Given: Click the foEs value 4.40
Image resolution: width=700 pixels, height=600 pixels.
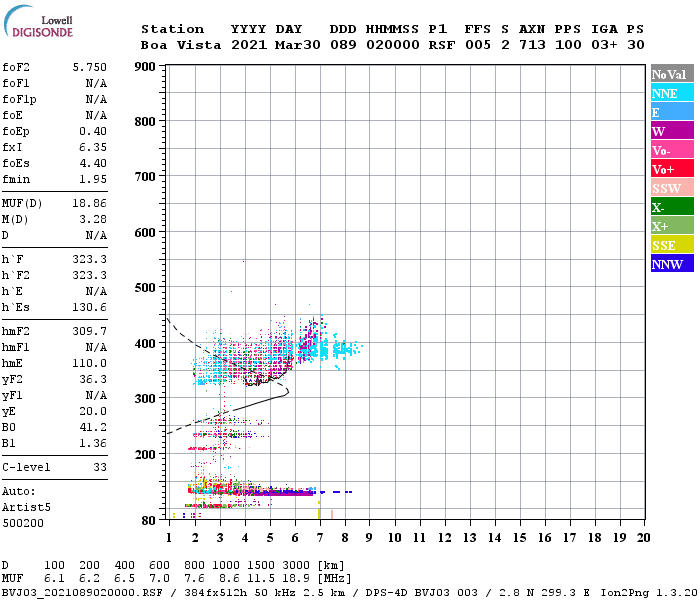Looking at the screenshot, I should tap(93, 163).
